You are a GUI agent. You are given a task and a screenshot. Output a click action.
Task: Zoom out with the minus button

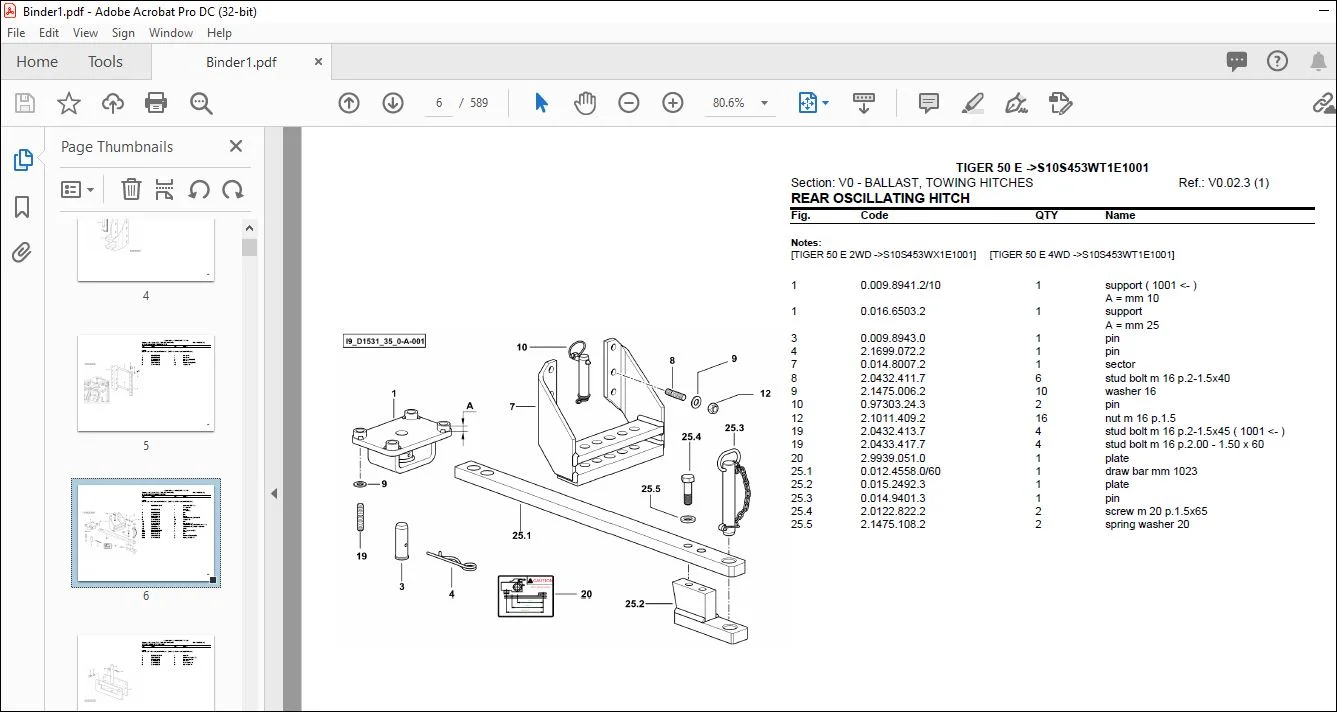[629, 103]
